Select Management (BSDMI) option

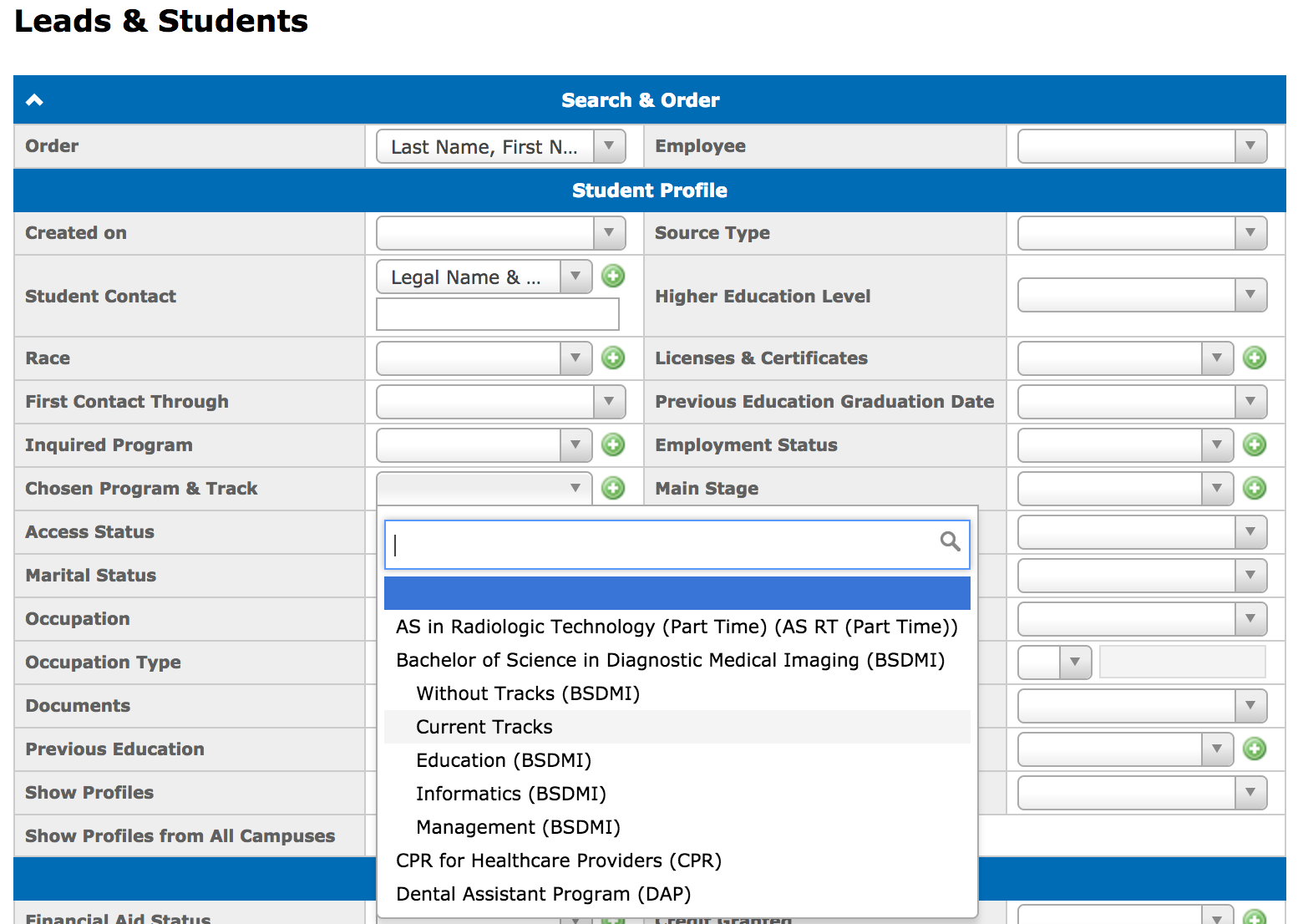[677, 827]
